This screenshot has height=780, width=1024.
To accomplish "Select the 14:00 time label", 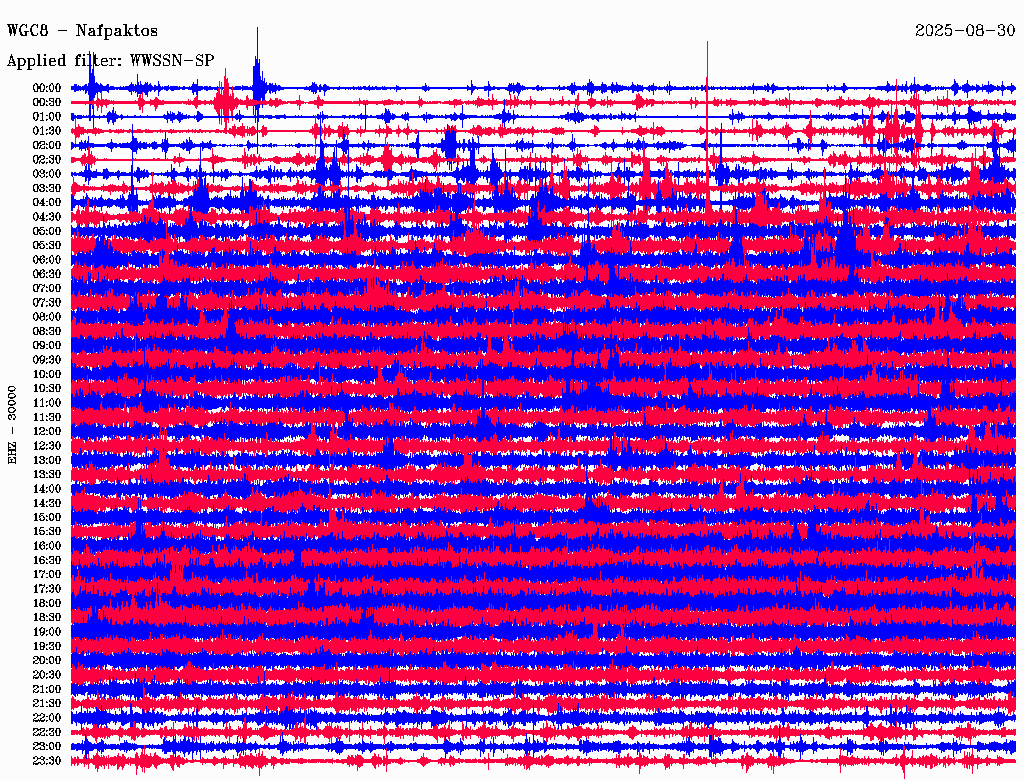I will click(x=47, y=489).
